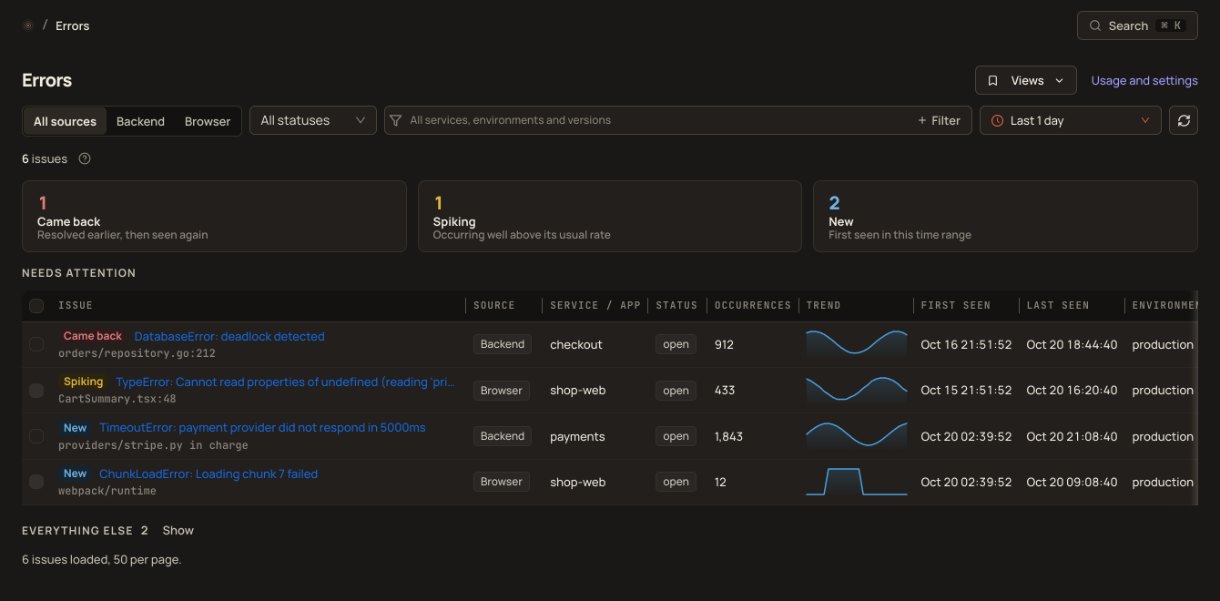Open the Views dropdown
This screenshot has width=1220, height=601.
point(1026,80)
